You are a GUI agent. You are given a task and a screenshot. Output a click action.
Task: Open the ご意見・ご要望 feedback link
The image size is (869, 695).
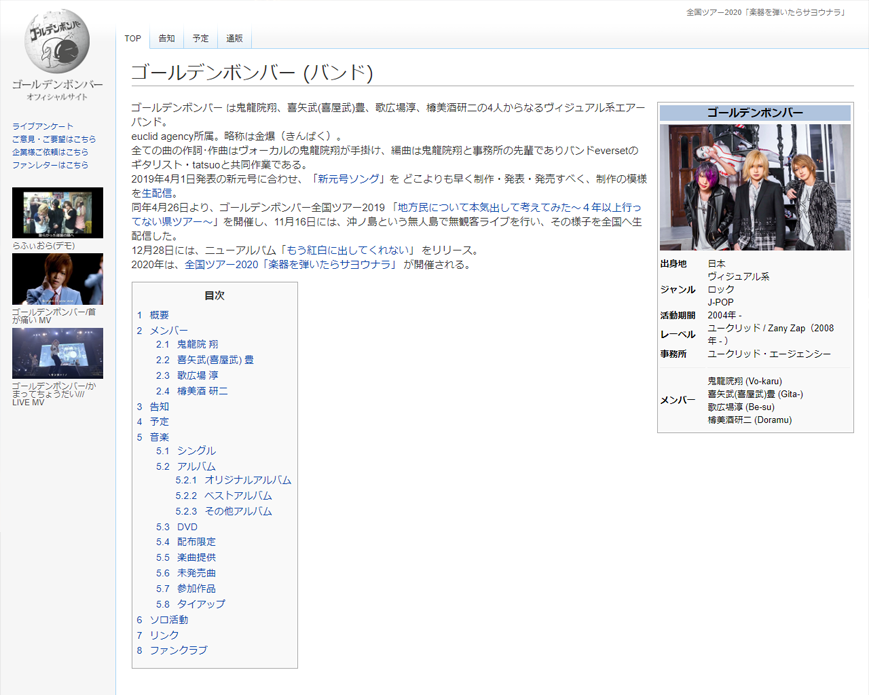(56, 139)
